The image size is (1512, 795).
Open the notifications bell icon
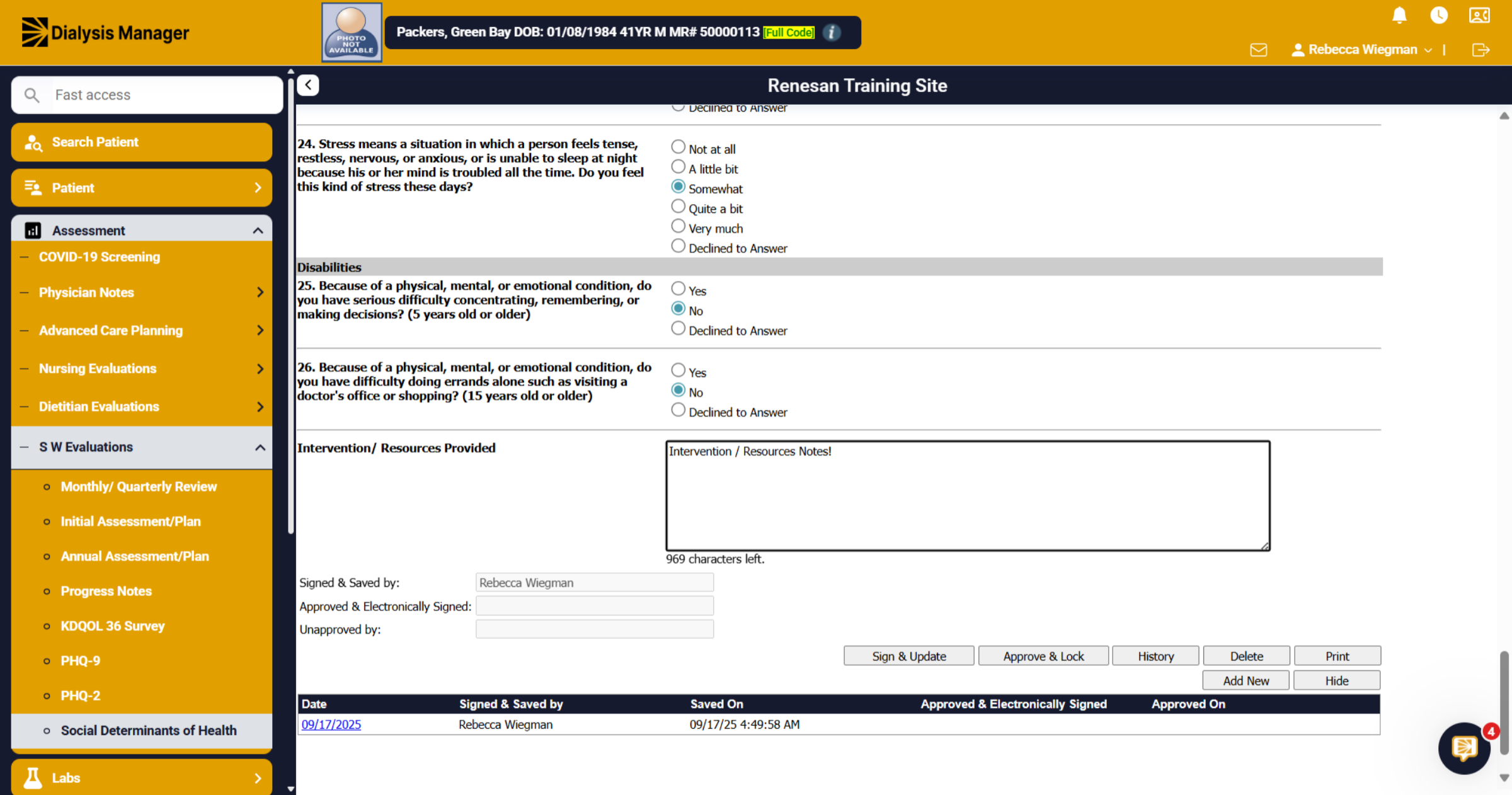tap(1399, 15)
